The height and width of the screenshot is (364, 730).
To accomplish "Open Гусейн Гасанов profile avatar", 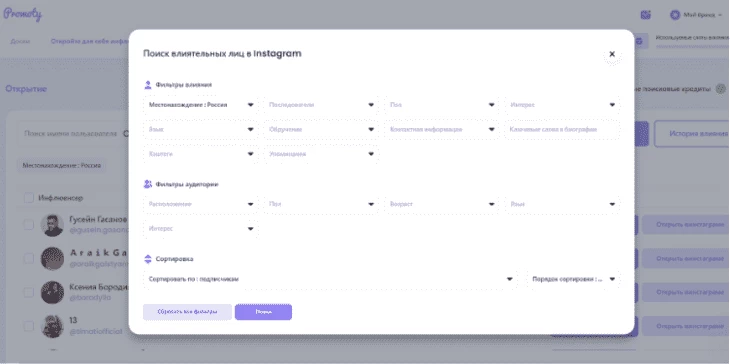I will [52, 225].
